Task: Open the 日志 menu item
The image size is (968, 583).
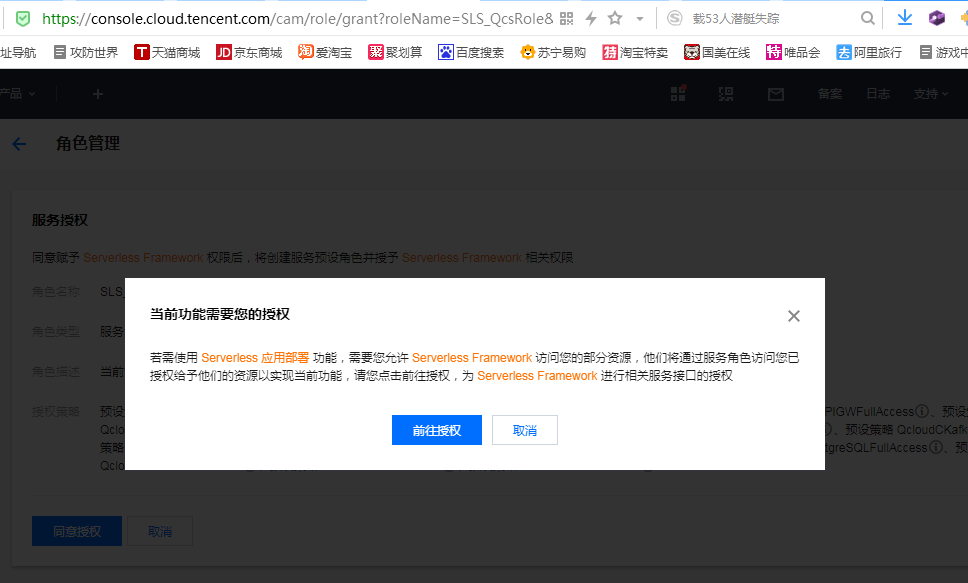Action: [878, 94]
